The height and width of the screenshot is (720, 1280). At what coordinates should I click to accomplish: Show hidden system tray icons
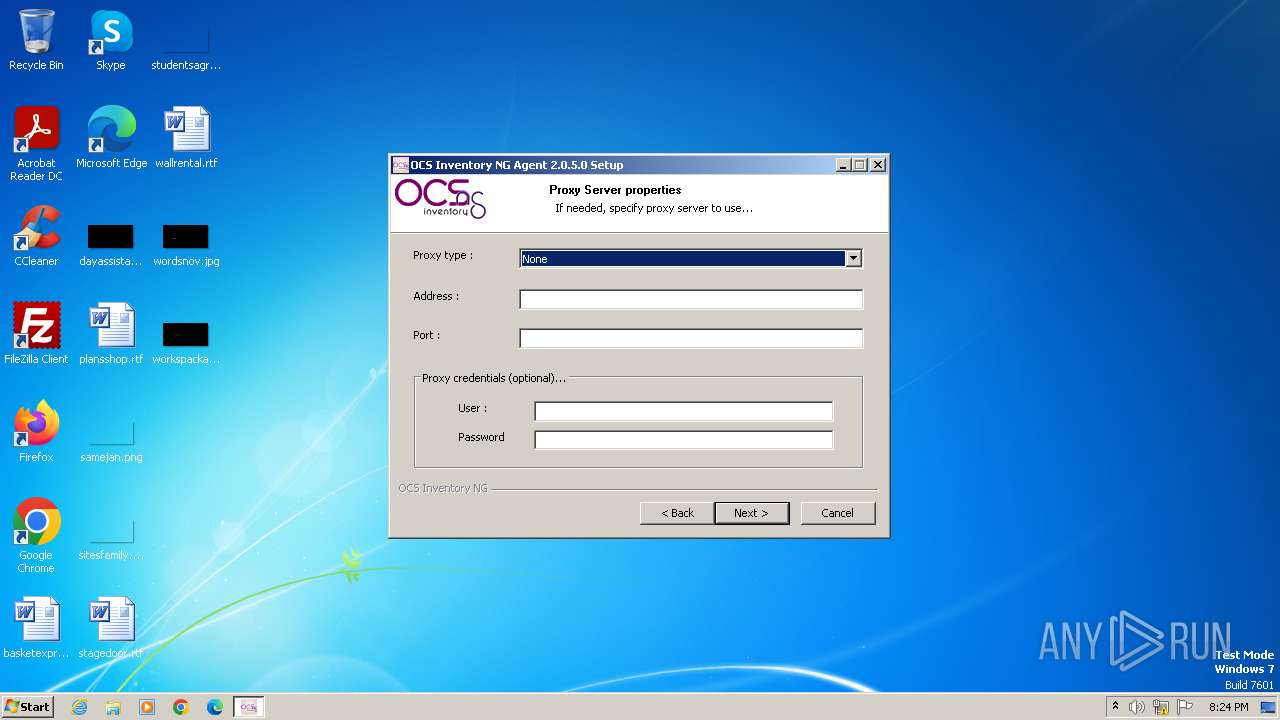[1115, 707]
